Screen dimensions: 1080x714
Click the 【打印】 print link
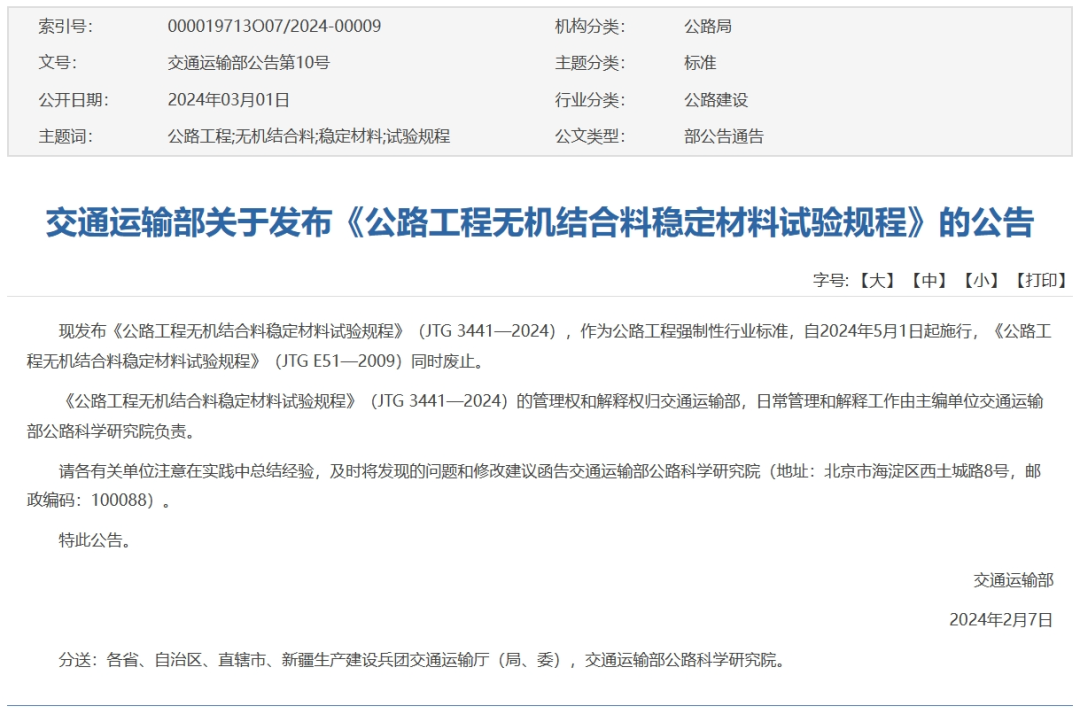(1041, 280)
